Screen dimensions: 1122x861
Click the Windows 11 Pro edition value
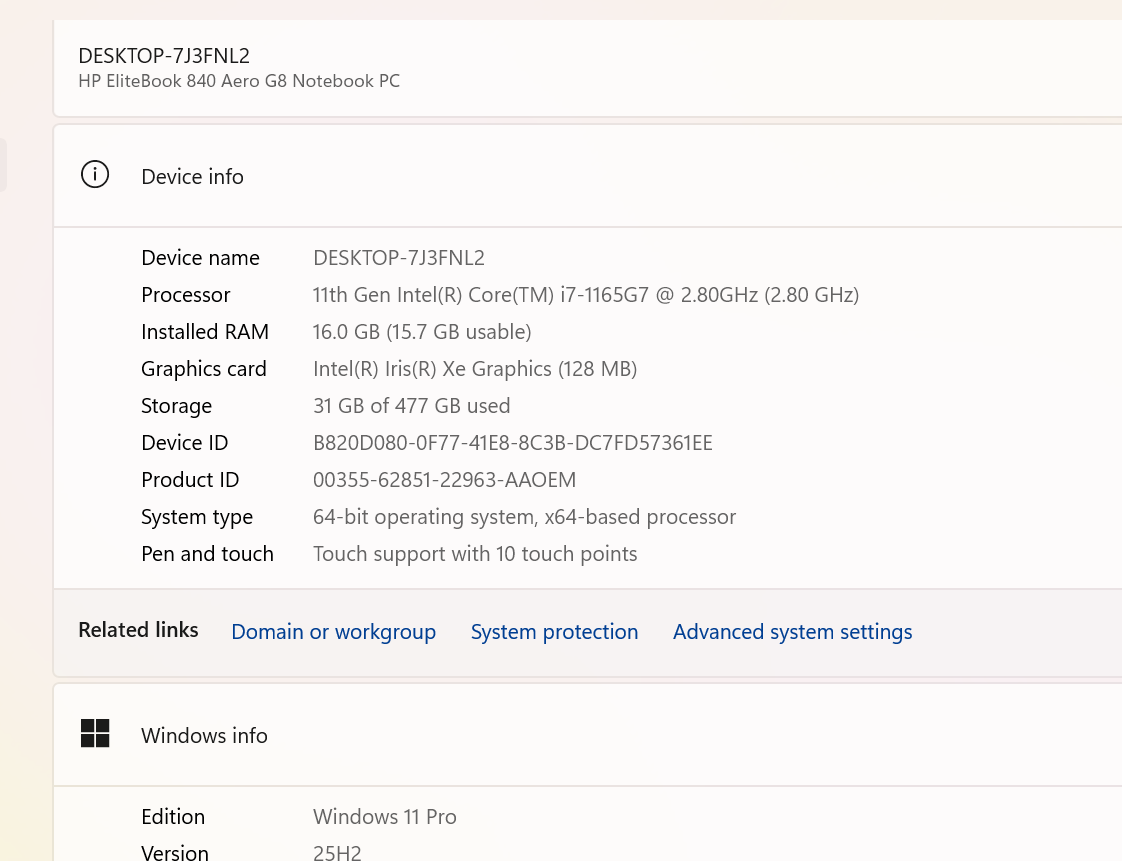coord(384,817)
